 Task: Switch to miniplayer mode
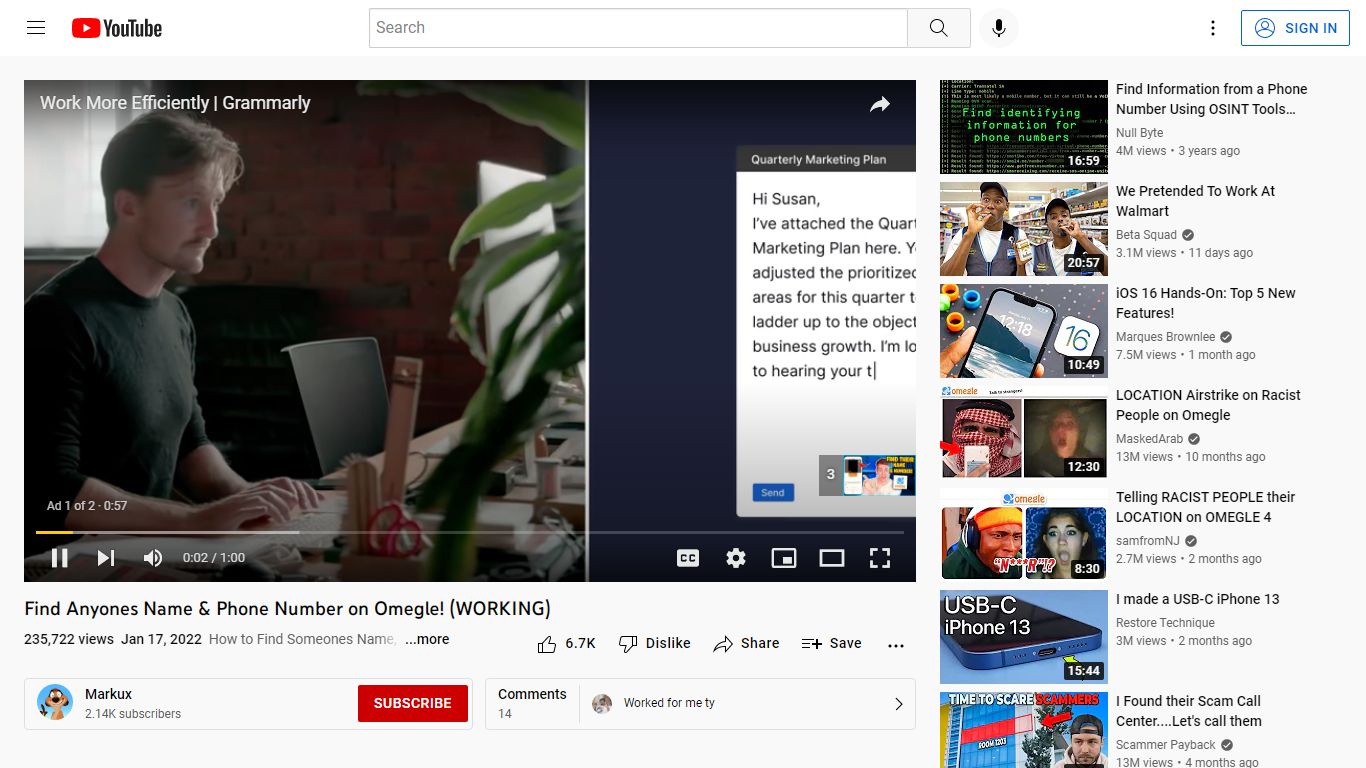pos(784,558)
